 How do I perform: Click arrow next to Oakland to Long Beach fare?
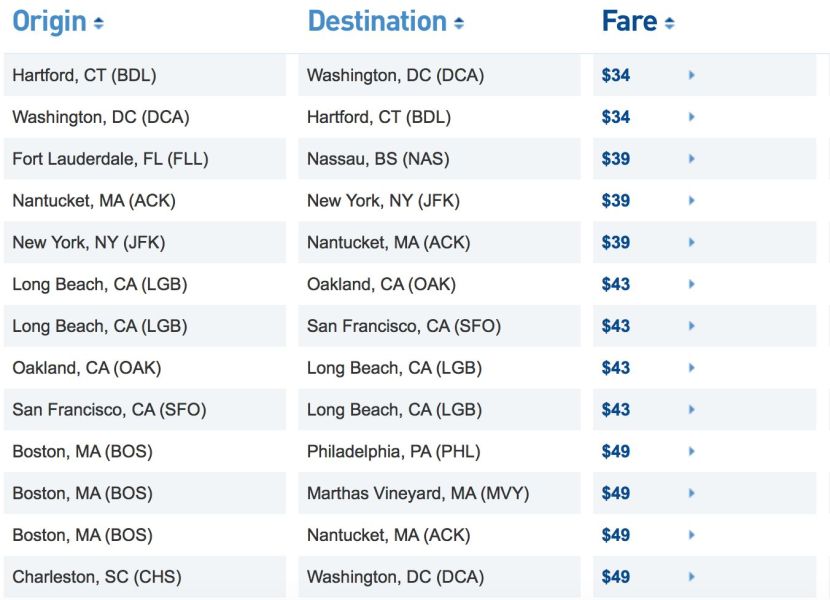coord(691,368)
